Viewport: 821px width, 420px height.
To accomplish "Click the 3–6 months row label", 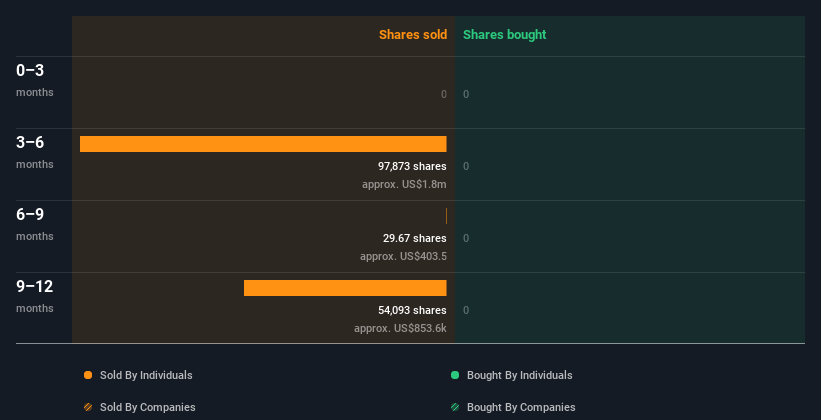I will click(35, 152).
